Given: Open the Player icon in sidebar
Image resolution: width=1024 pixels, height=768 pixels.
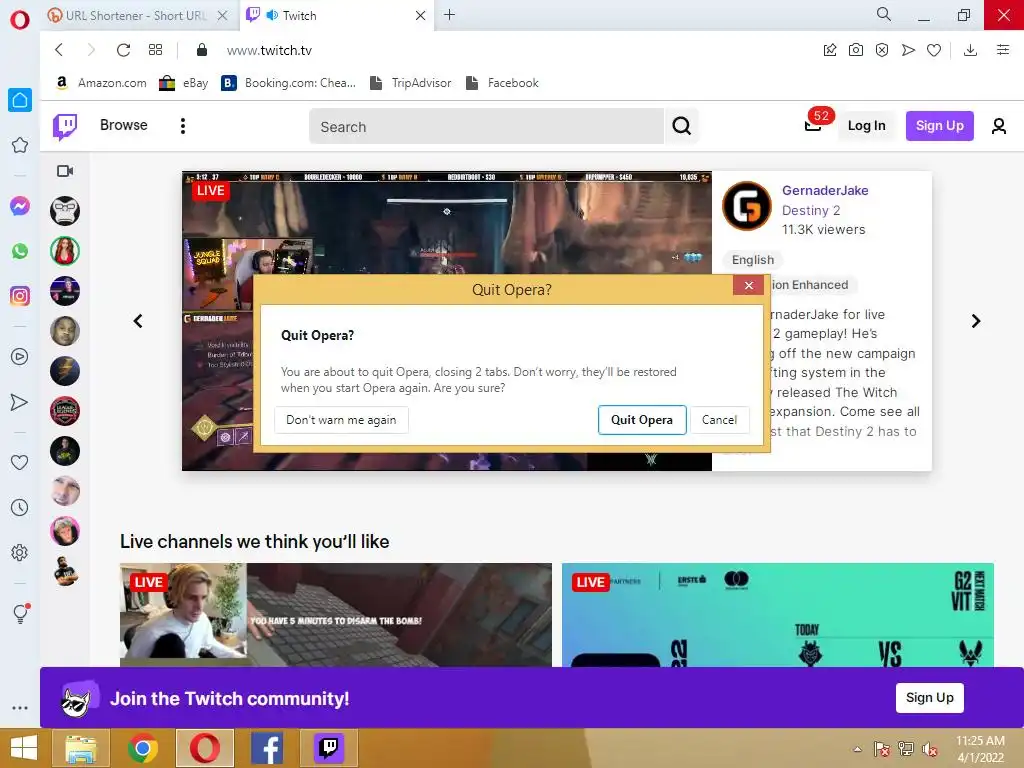Looking at the screenshot, I should tap(20, 357).
